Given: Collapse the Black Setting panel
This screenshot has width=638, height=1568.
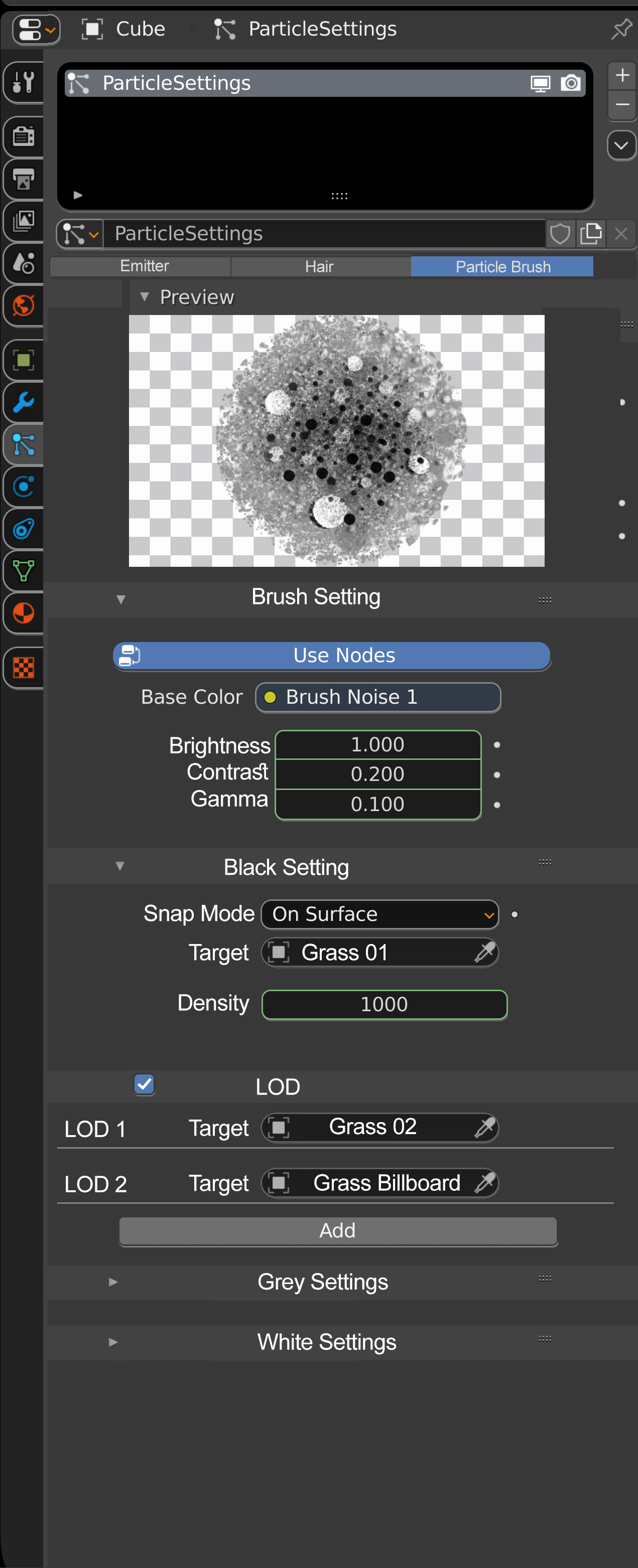Looking at the screenshot, I should 120,866.
